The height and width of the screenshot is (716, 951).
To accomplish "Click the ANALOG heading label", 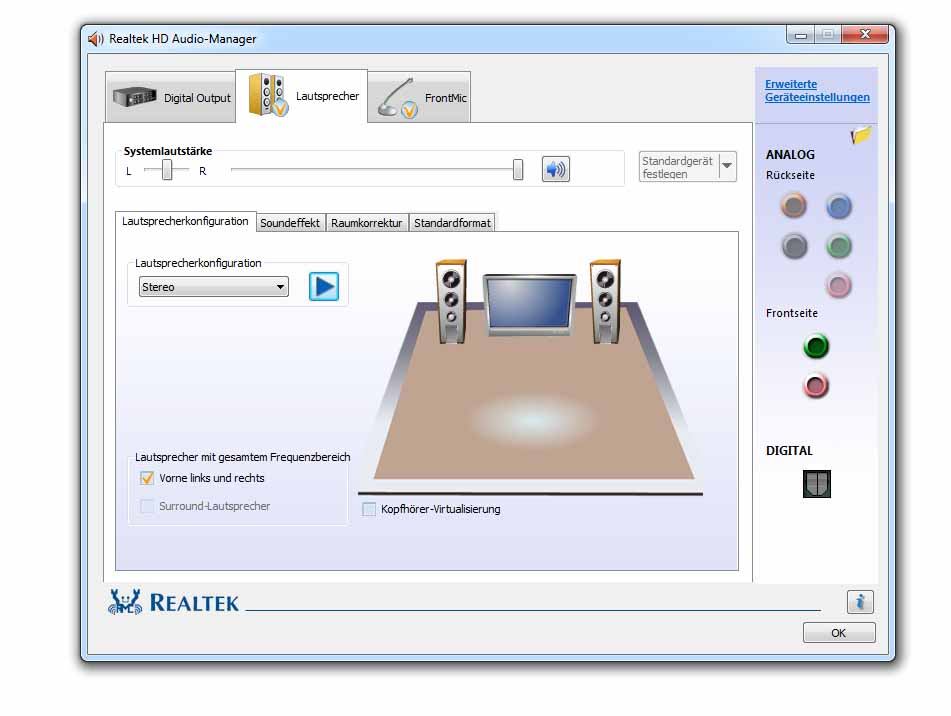I will 790,155.
